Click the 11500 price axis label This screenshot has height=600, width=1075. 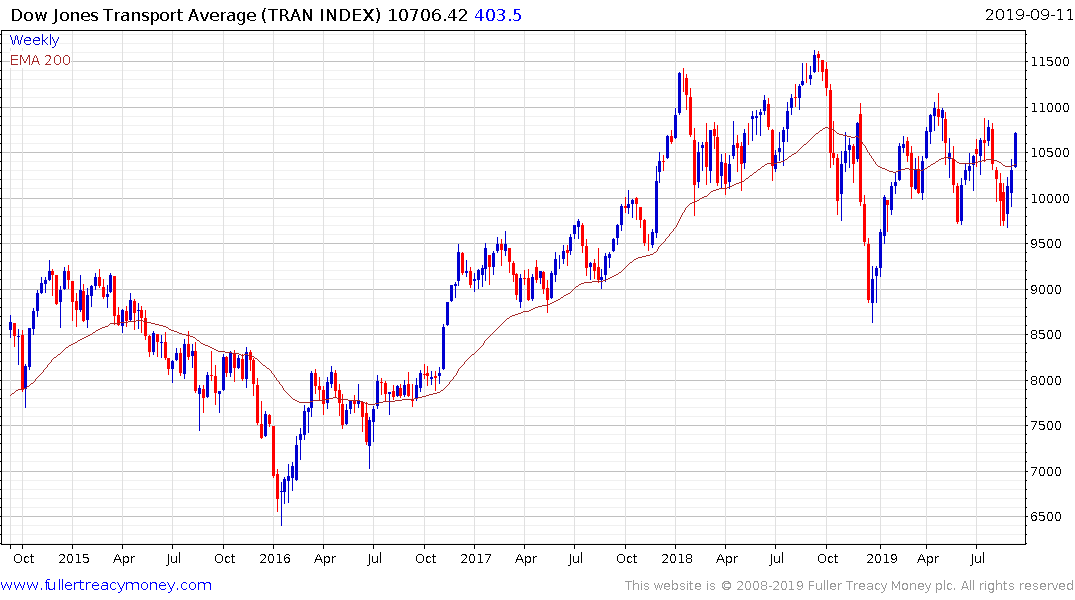click(x=1050, y=62)
